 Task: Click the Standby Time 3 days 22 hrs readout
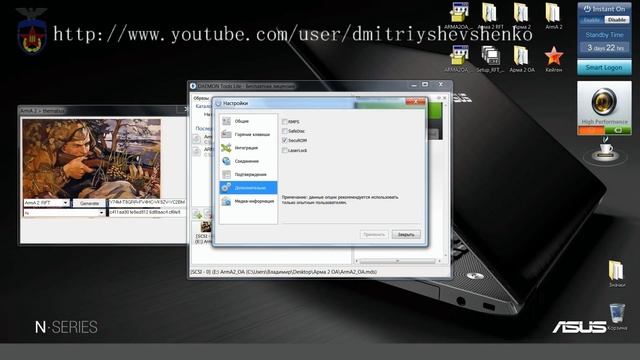pos(604,48)
